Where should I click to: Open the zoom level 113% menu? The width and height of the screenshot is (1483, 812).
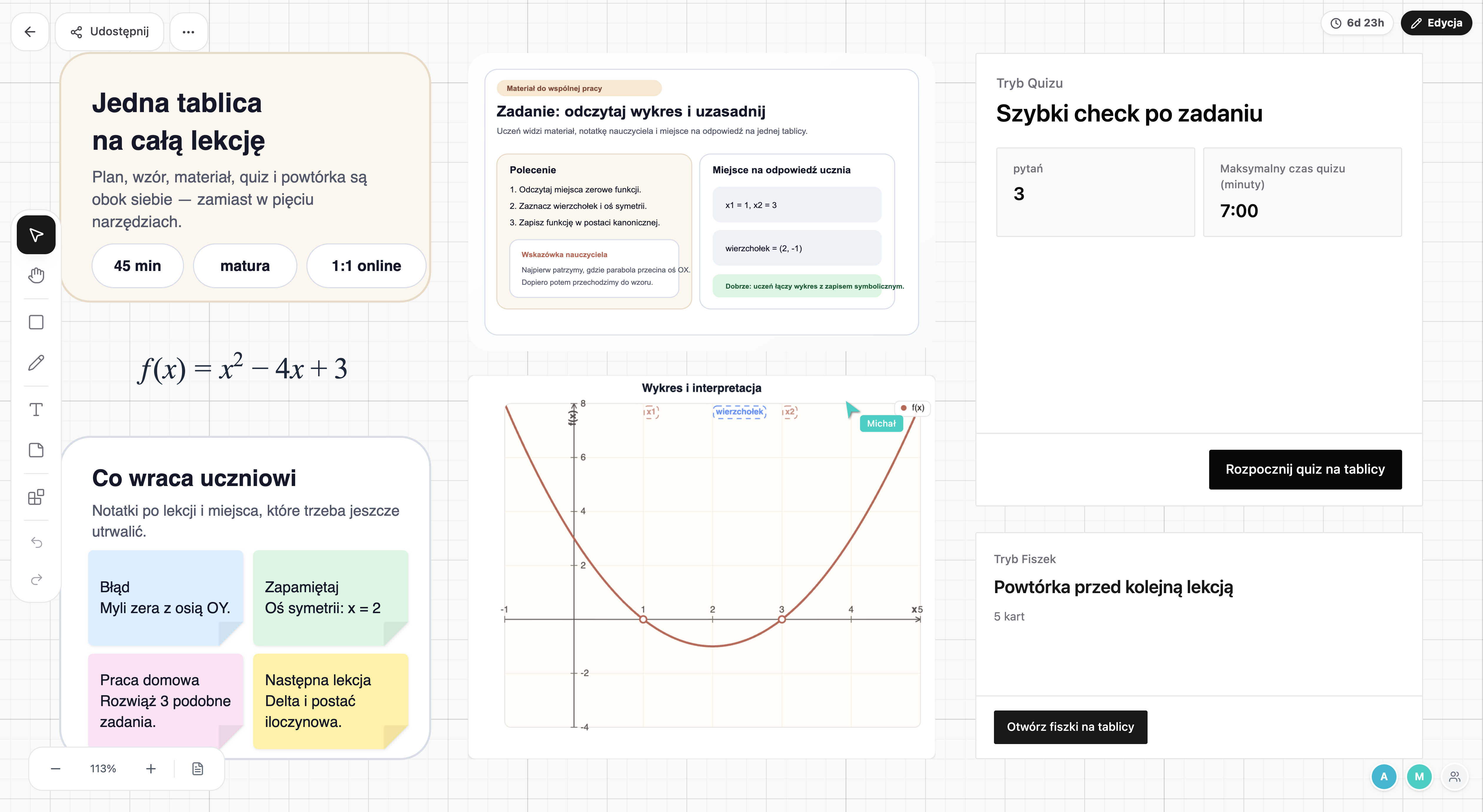(x=103, y=769)
